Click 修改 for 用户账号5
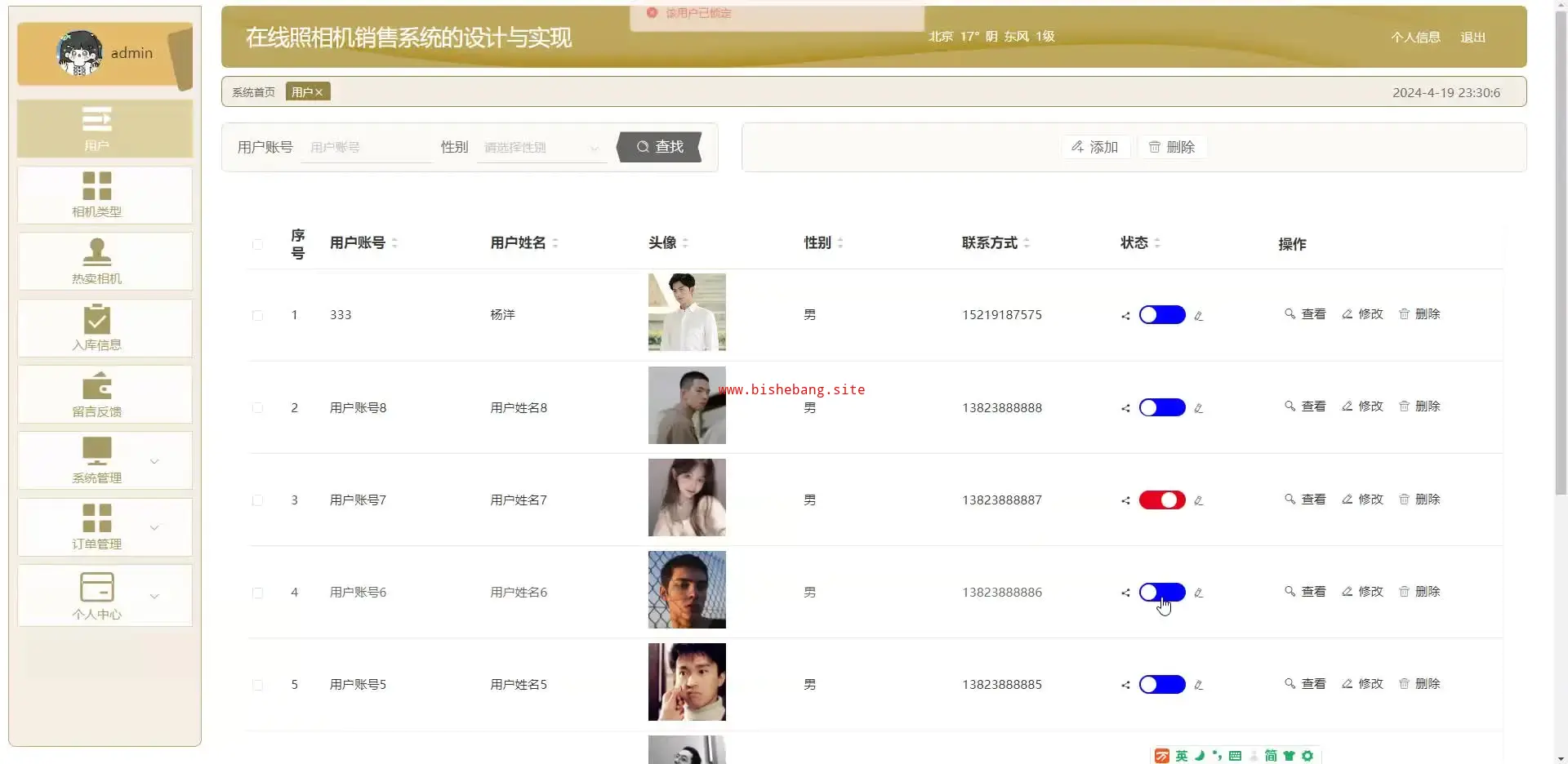 [1362, 684]
